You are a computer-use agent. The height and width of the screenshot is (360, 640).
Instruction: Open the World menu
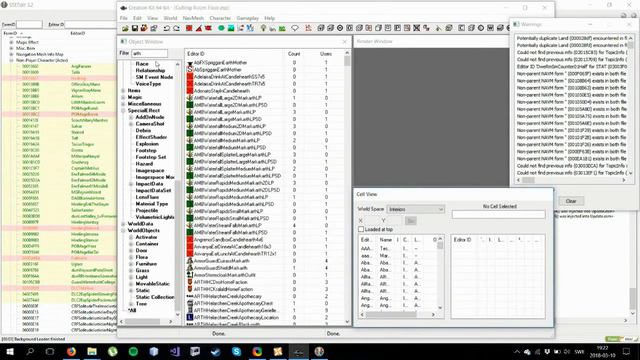tap(170, 18)
